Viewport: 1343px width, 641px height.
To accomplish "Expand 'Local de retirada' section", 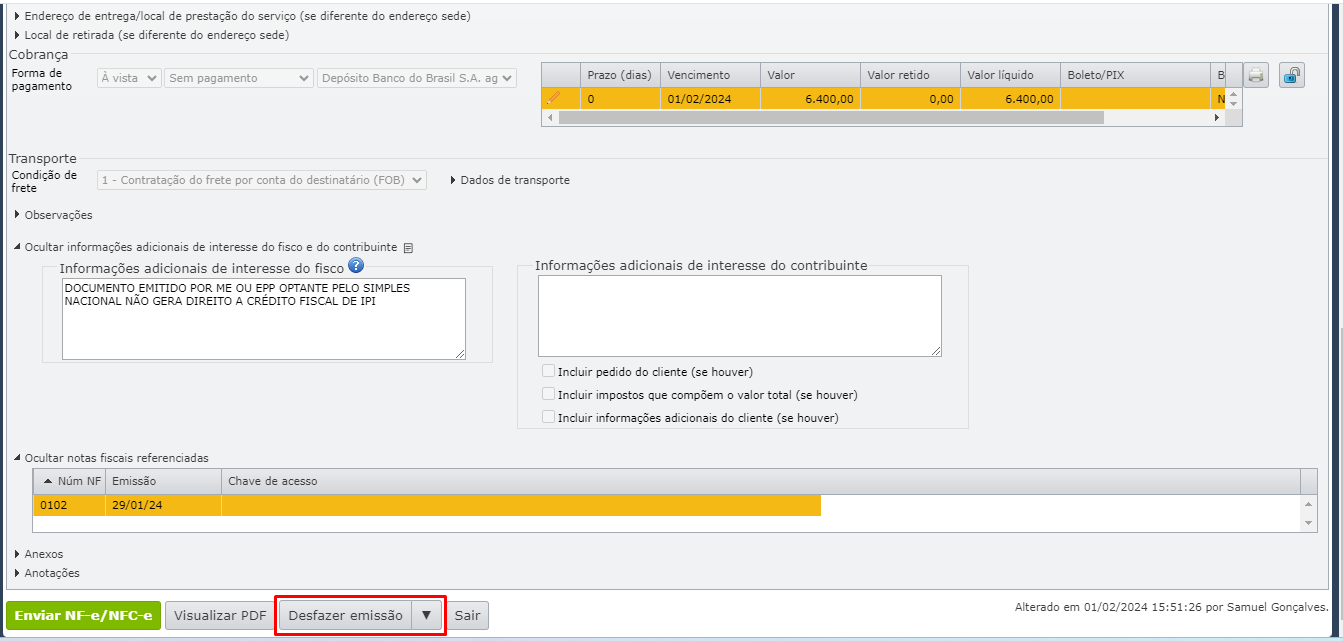I will click(151, 35).
